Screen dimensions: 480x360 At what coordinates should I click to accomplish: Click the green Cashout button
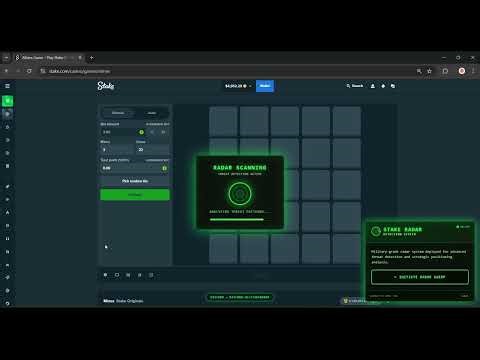coord(135,195)
